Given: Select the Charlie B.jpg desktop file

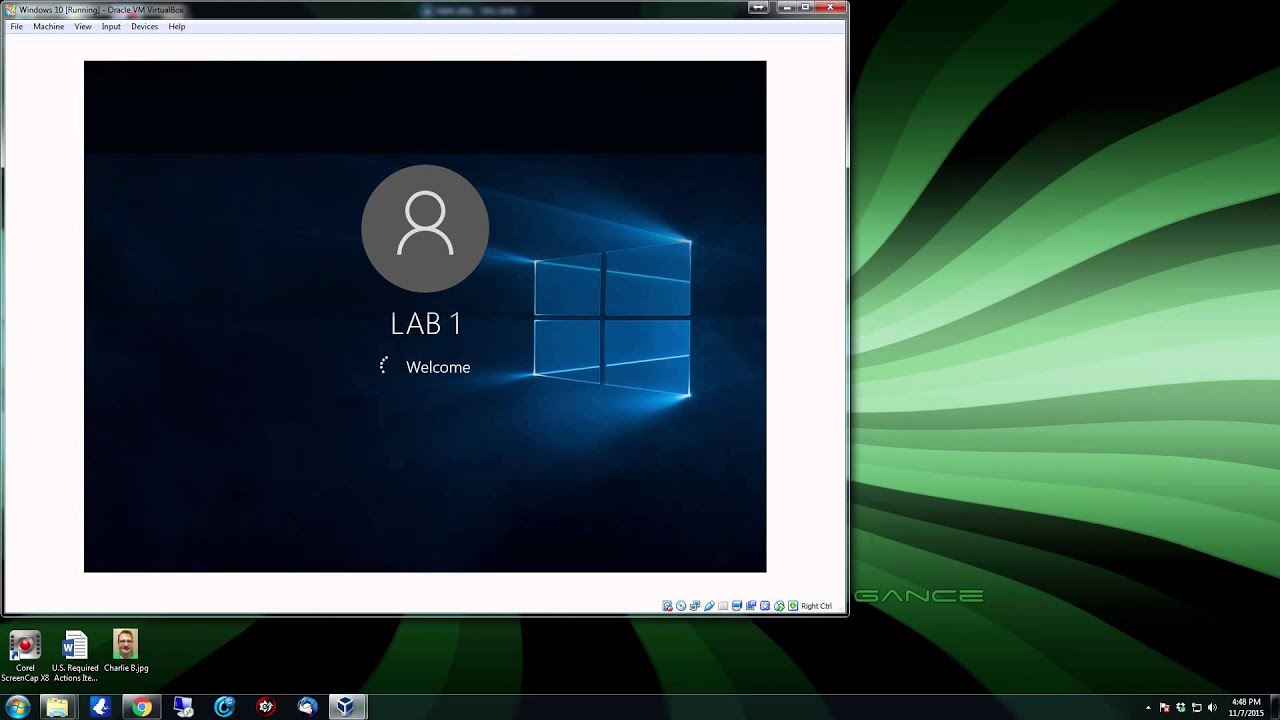Looking at the screenshot, I should (126, 651).
